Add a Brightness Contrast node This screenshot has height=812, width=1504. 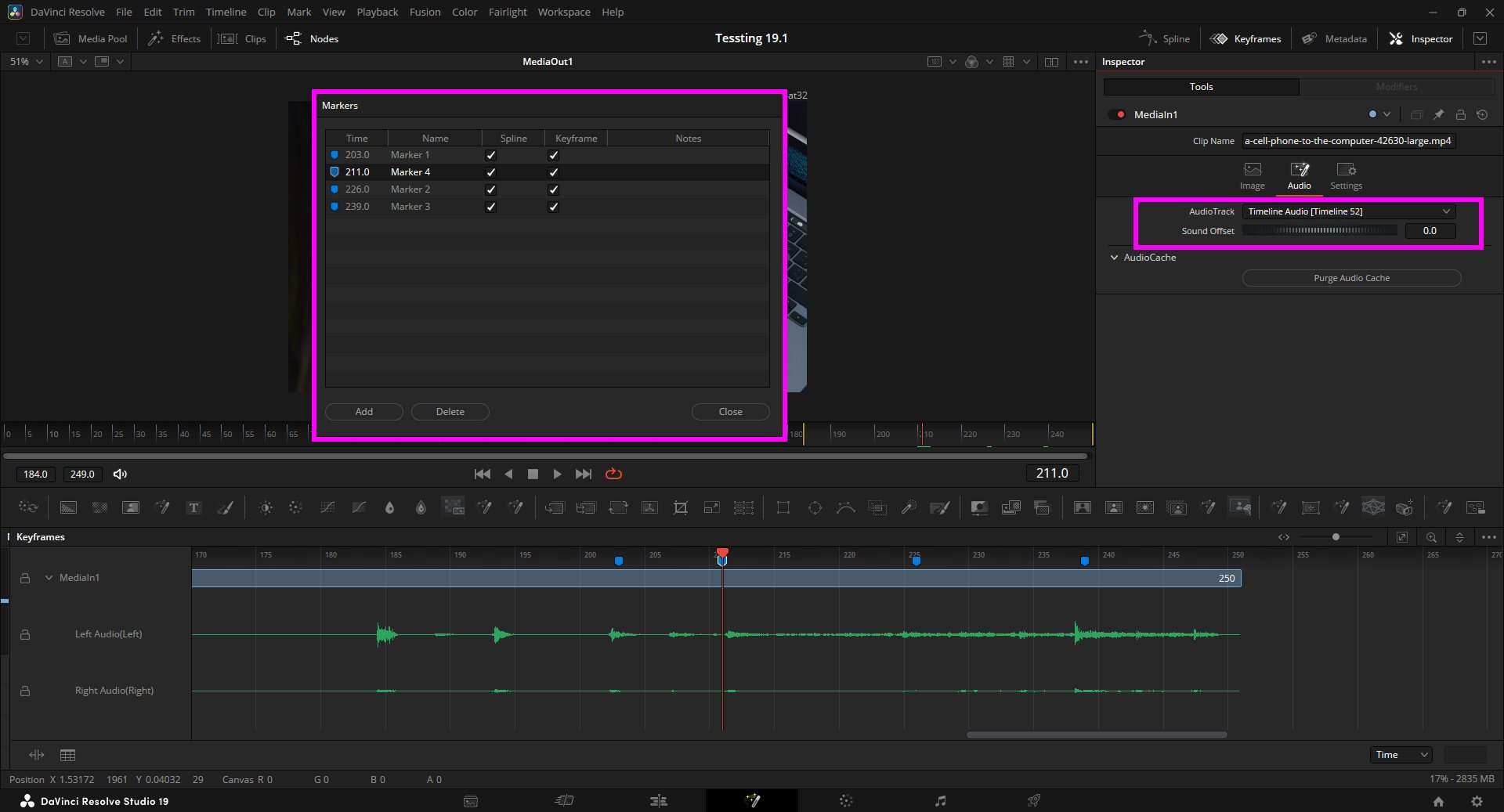[266, 507]
